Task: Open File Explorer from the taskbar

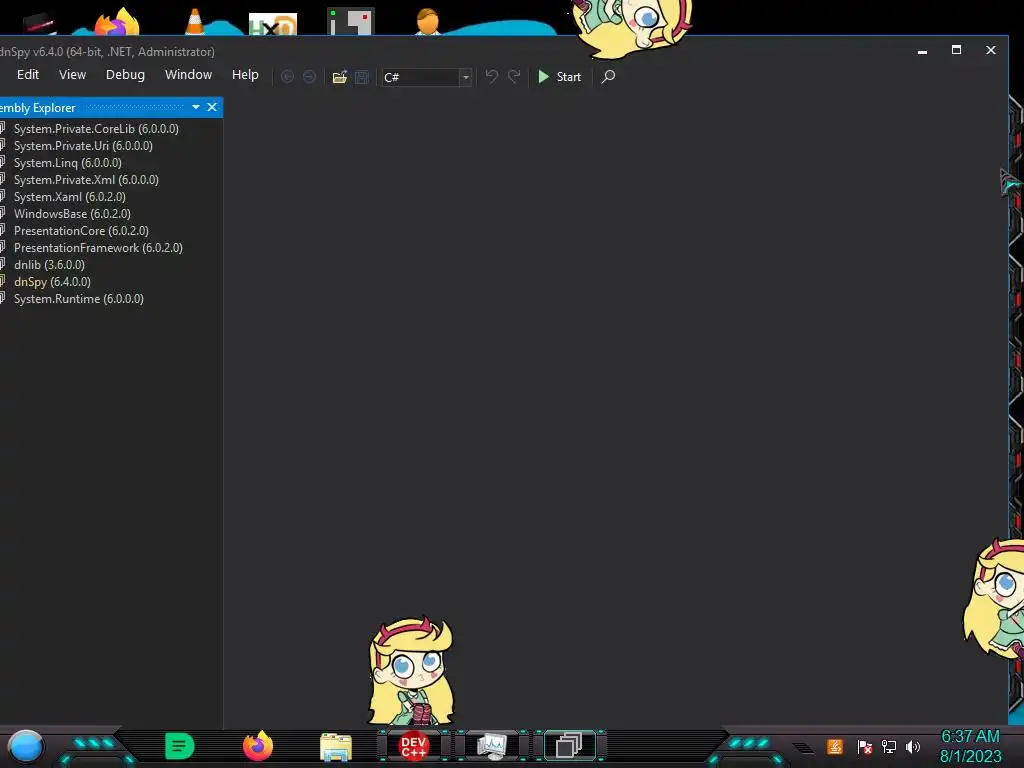Action: (336, 746)
